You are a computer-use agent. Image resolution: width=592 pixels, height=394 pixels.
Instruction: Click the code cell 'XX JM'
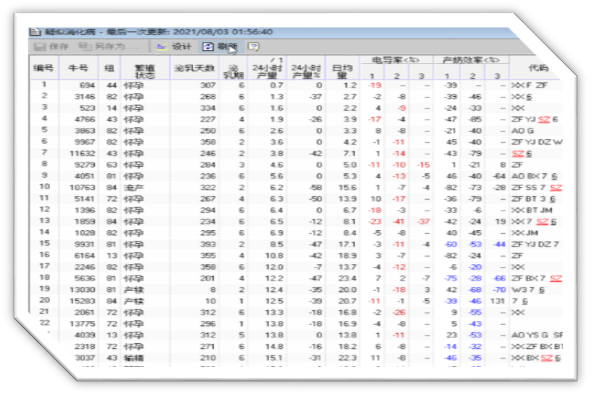(x=524, y=232)
